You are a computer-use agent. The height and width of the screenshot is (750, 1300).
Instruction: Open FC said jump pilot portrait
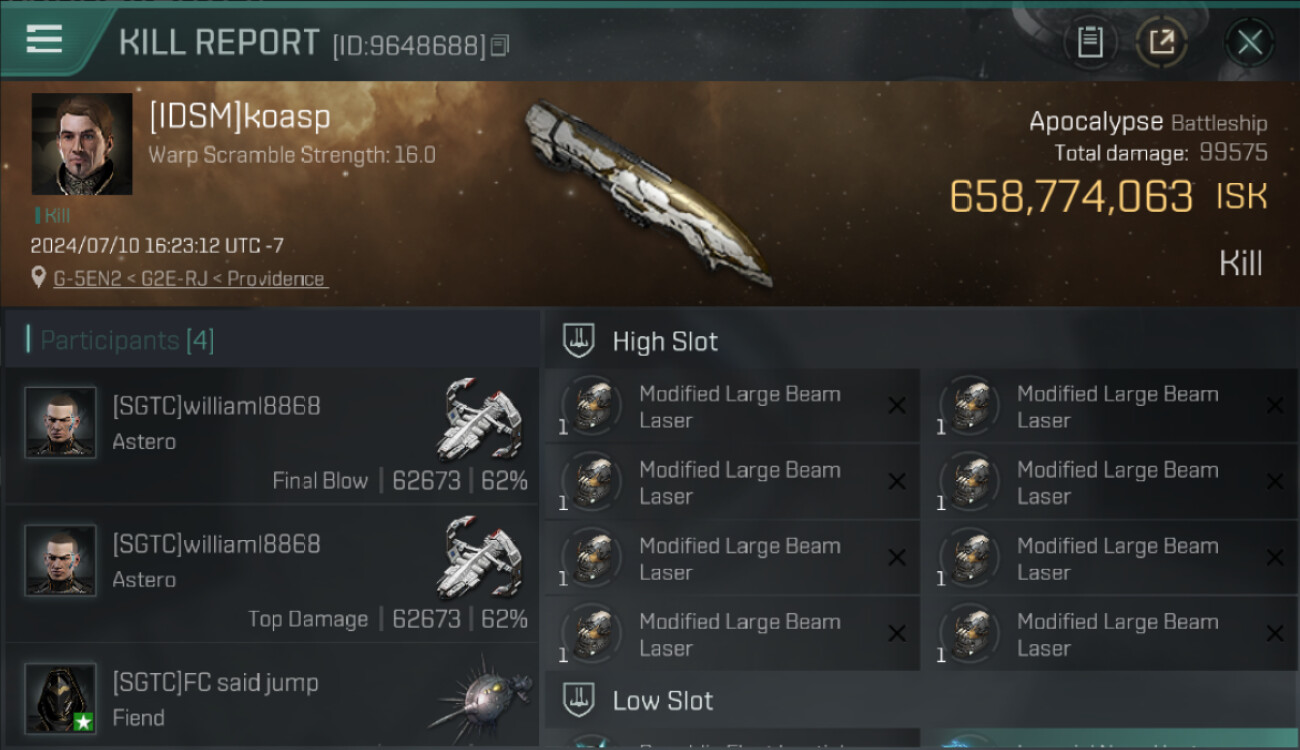tap(61, 698)
